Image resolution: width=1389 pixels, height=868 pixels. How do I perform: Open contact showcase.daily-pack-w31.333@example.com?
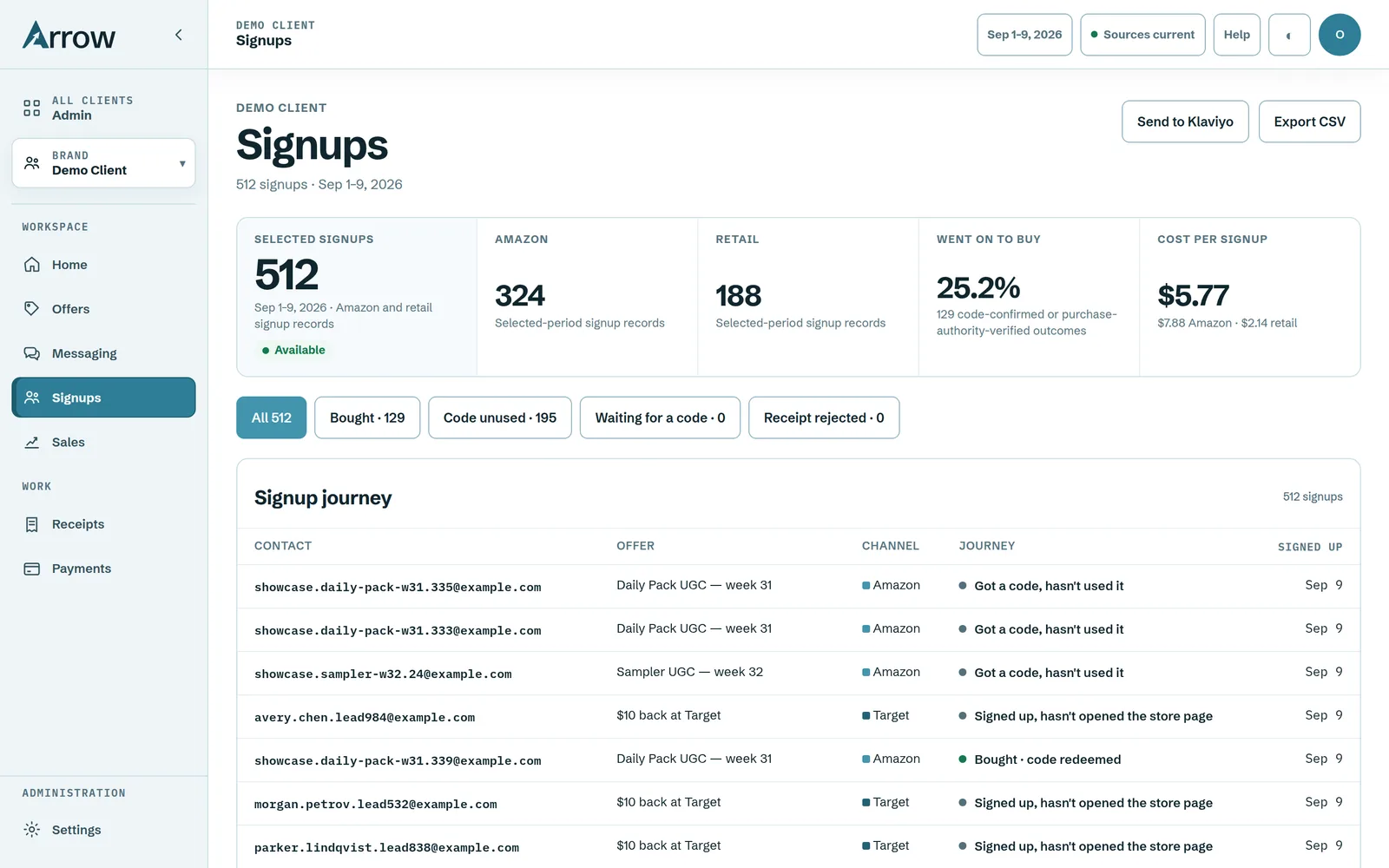pyautogui.click(x=398, y=631)
